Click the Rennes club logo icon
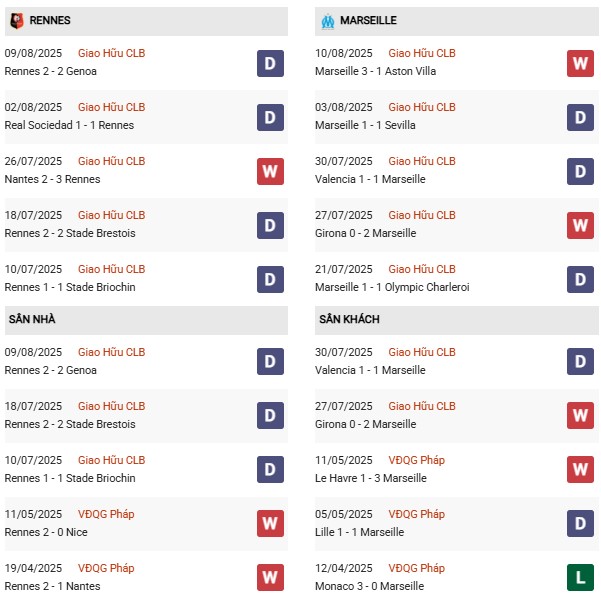The height and width of the screenshot is (601, 601). (16, 20)
